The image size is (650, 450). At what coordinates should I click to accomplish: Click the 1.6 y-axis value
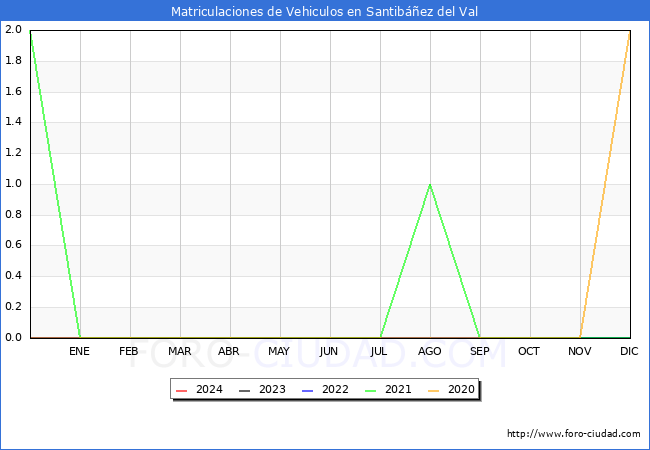click(13, 91)
